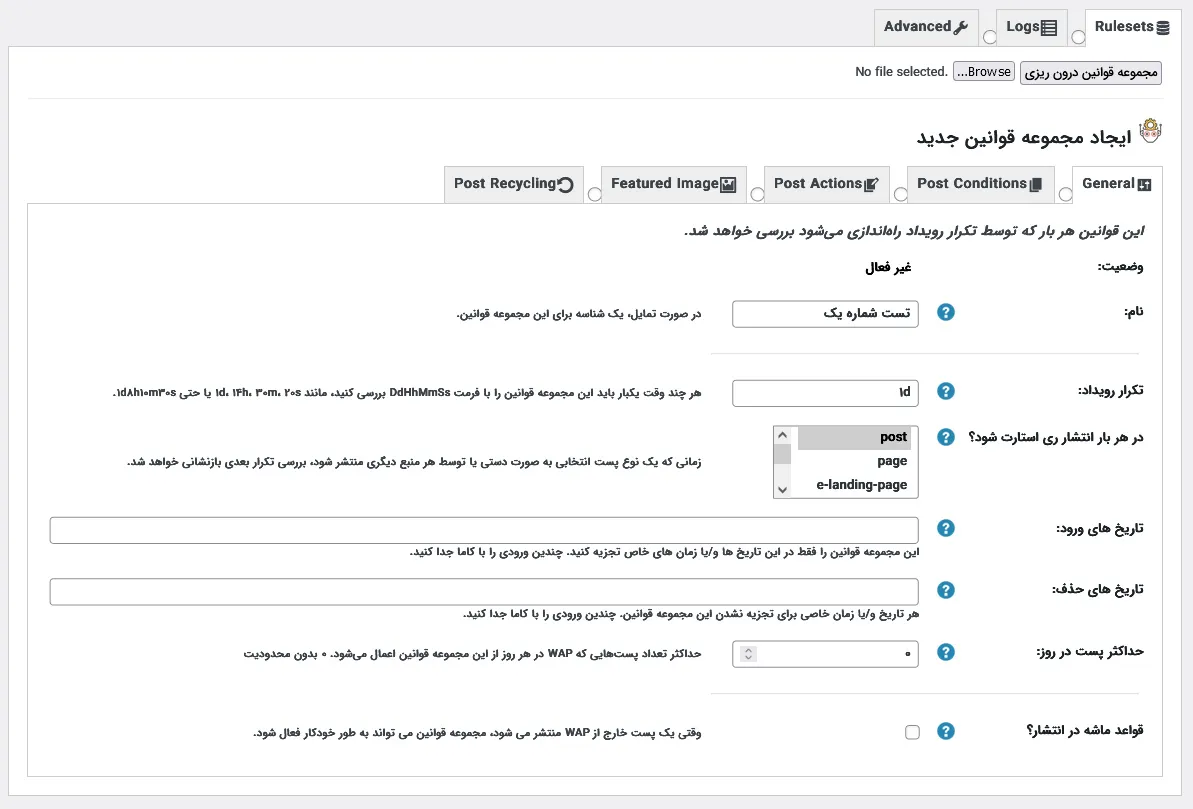Select 'post' in the post type list

point(854,437)
